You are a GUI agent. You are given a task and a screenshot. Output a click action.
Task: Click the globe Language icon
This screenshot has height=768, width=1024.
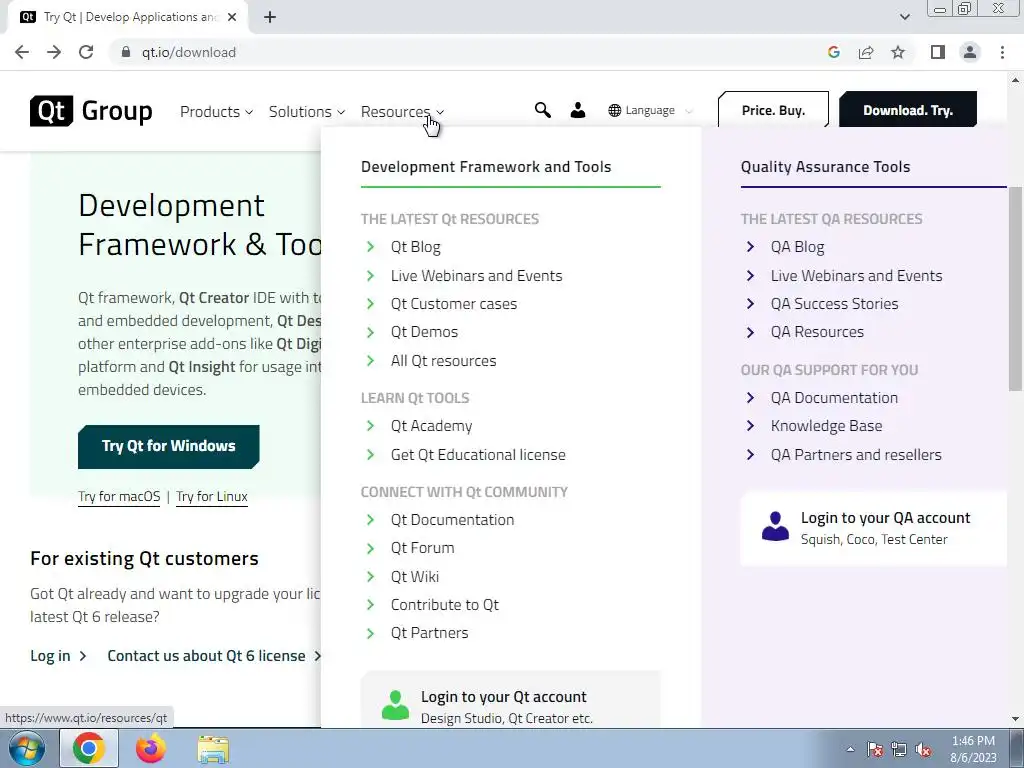tap(615, 110)
